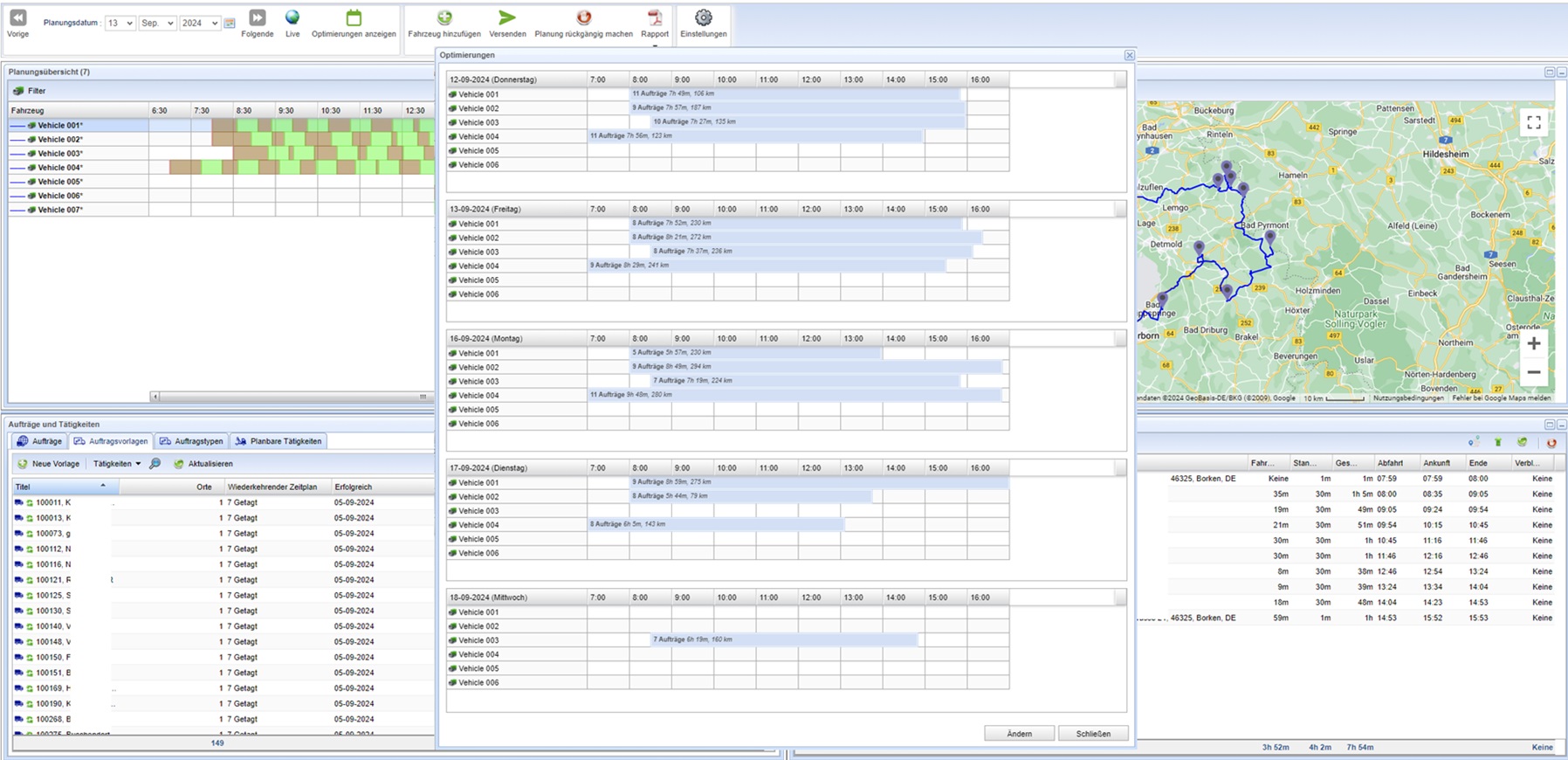
Task: Click the Optimierungen anzeigen calendar icon
Action: pyautogui.click(x=354, y=17)
